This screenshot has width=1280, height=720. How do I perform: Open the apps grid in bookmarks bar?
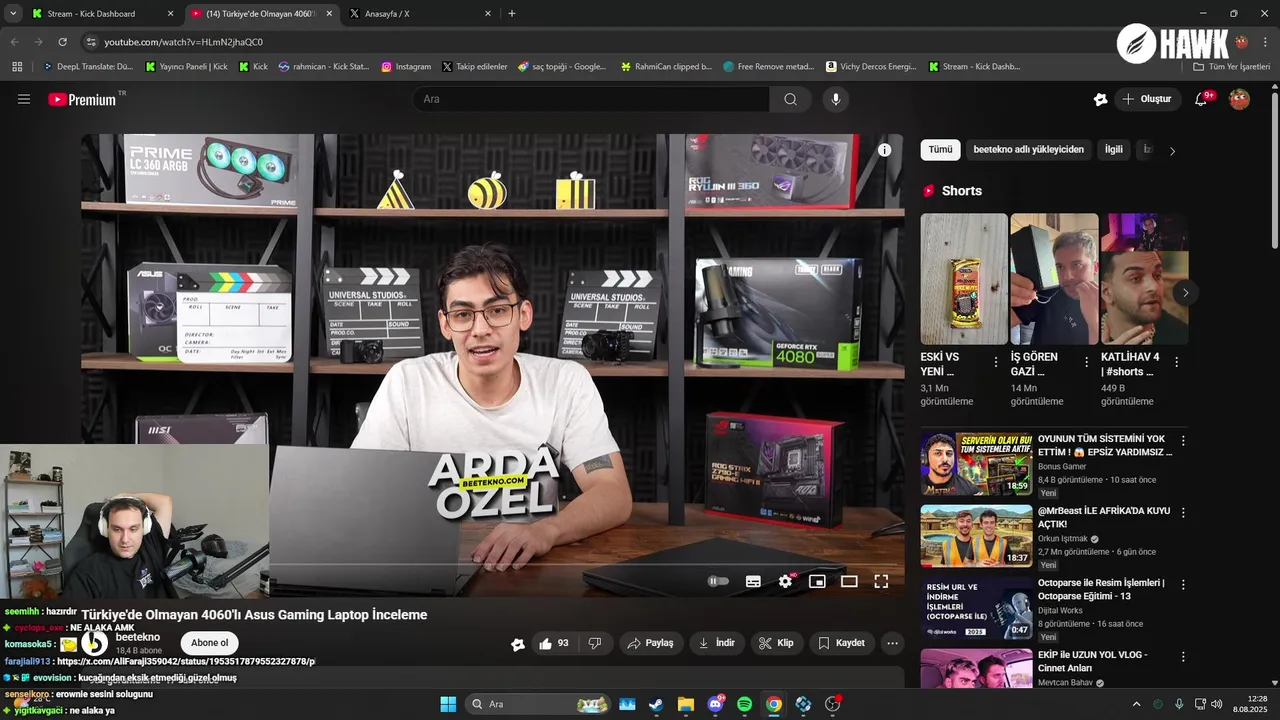[x=17, y=67]
